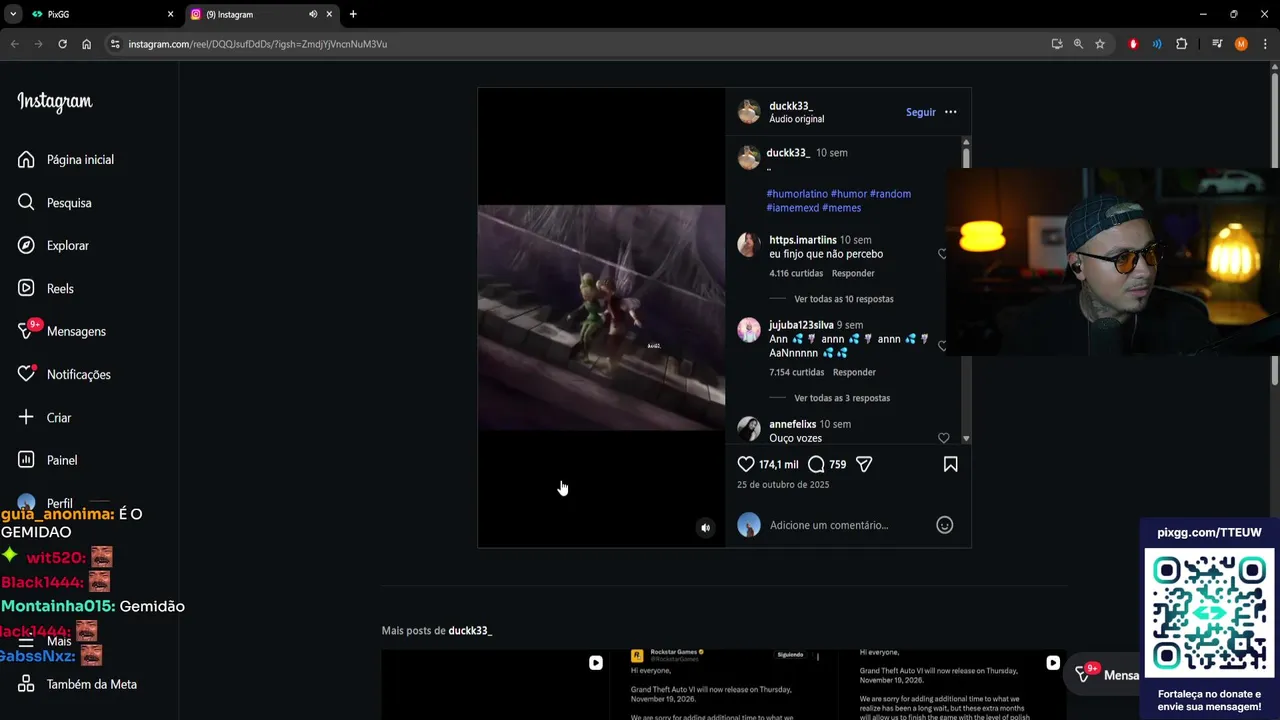Open annefelixs commenter profile
The image size is (1280, 720).
click(793, 424)
